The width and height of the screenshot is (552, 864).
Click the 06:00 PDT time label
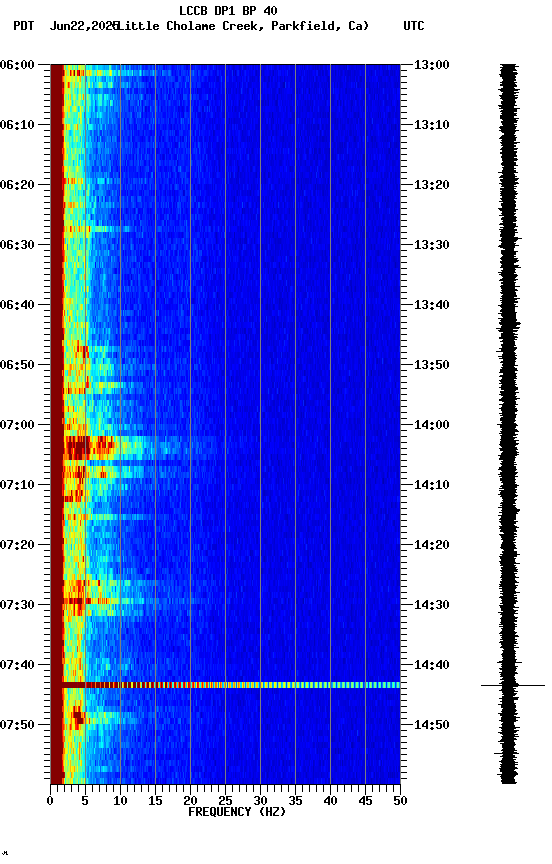[17, 65]
